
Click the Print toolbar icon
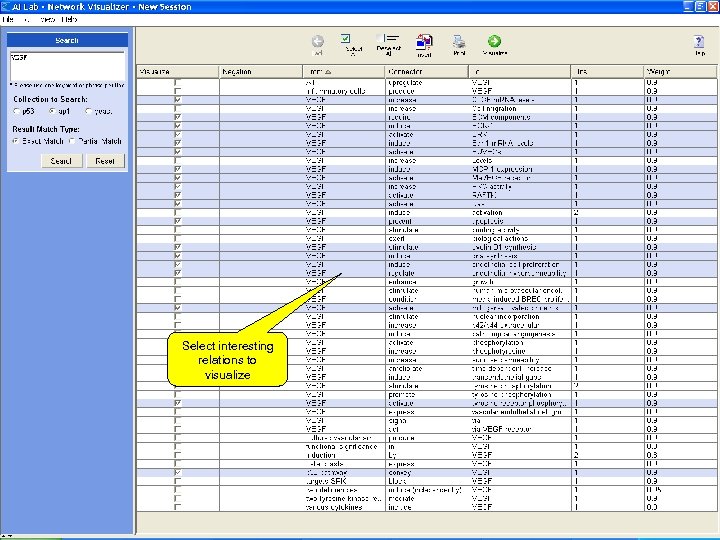click(x=459, y=42)
